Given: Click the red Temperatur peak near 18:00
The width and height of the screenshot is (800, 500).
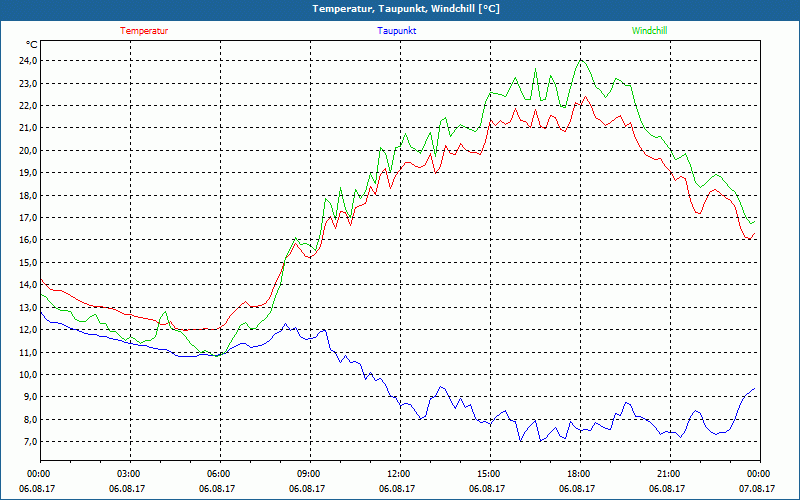Looking at the screenshot, I should point(585,96).
